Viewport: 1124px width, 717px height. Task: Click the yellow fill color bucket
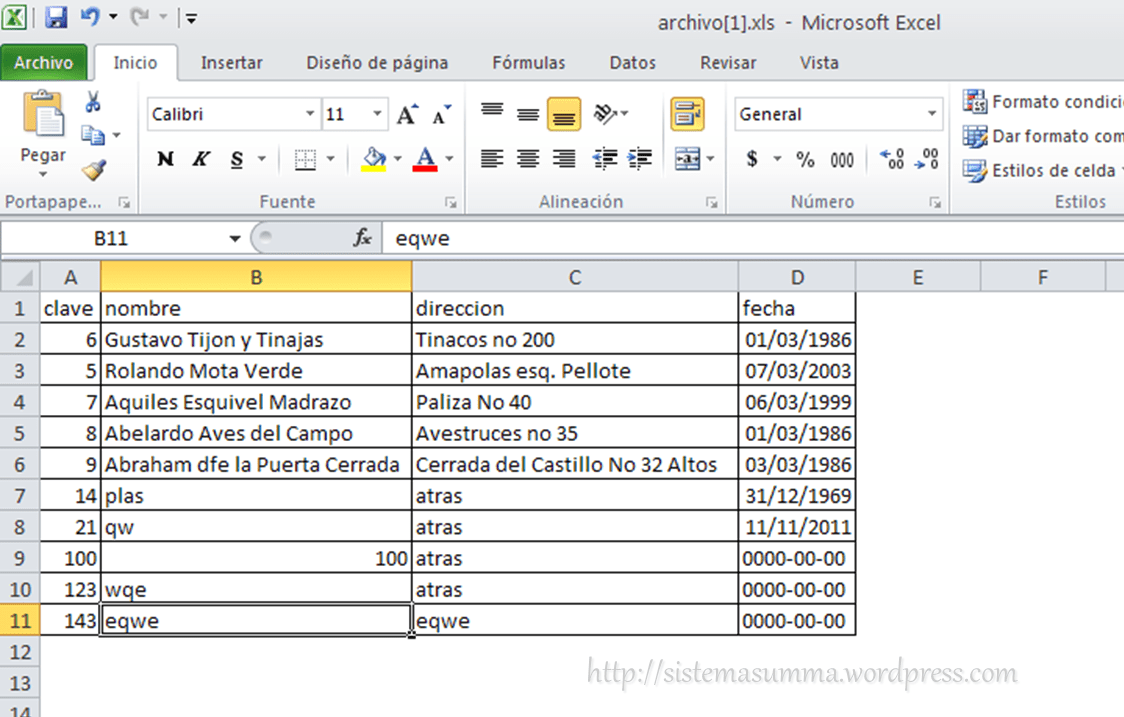pos(375,159)
